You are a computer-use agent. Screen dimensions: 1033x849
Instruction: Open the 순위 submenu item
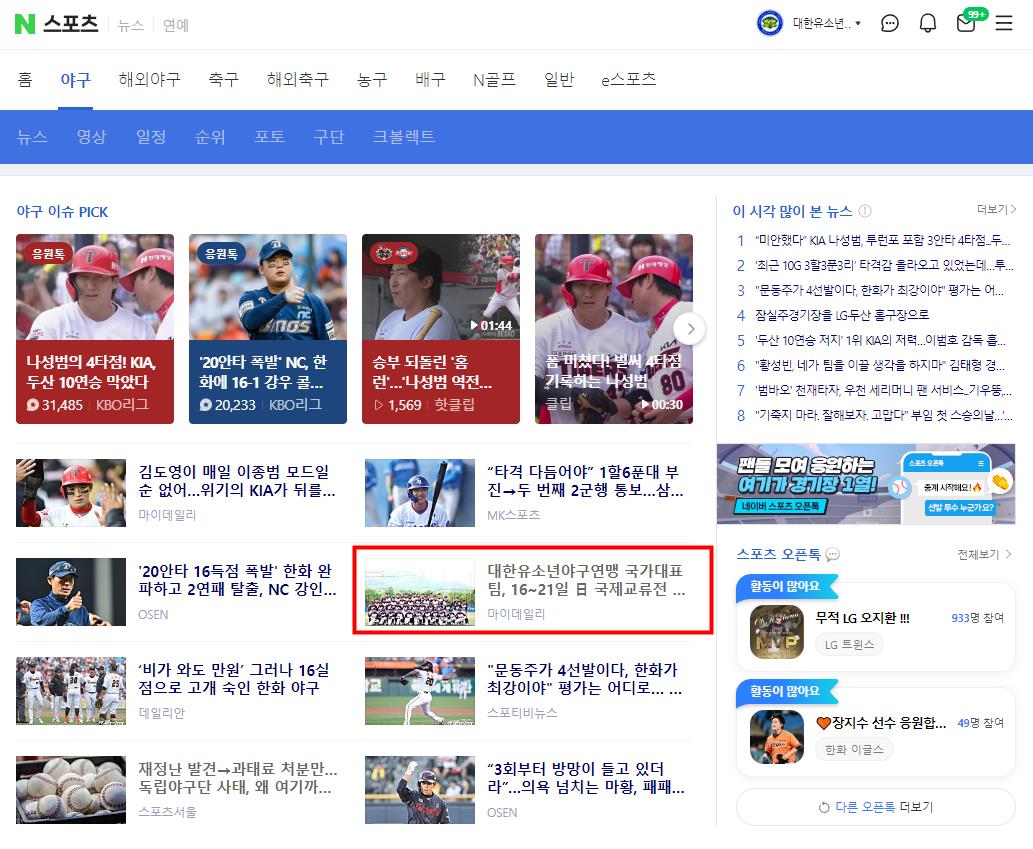(210, 136)
